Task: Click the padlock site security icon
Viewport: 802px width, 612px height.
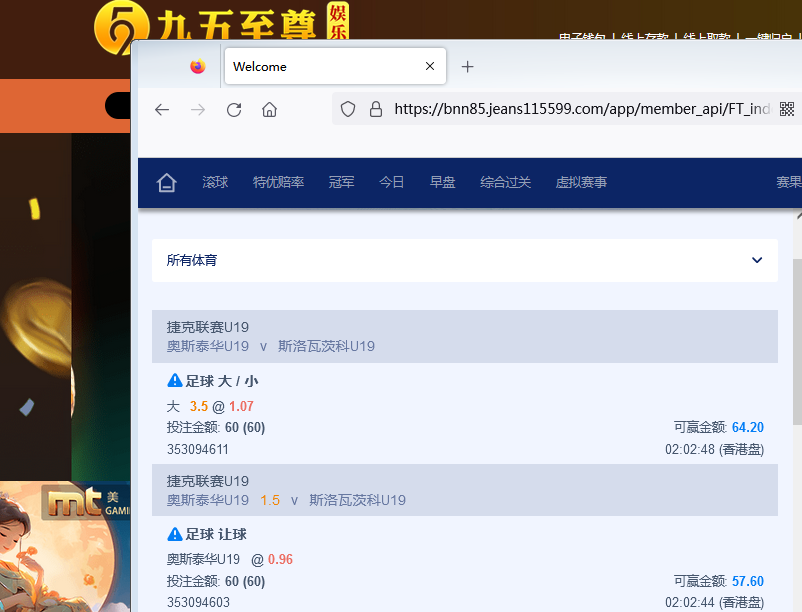Action: (376, 110)
